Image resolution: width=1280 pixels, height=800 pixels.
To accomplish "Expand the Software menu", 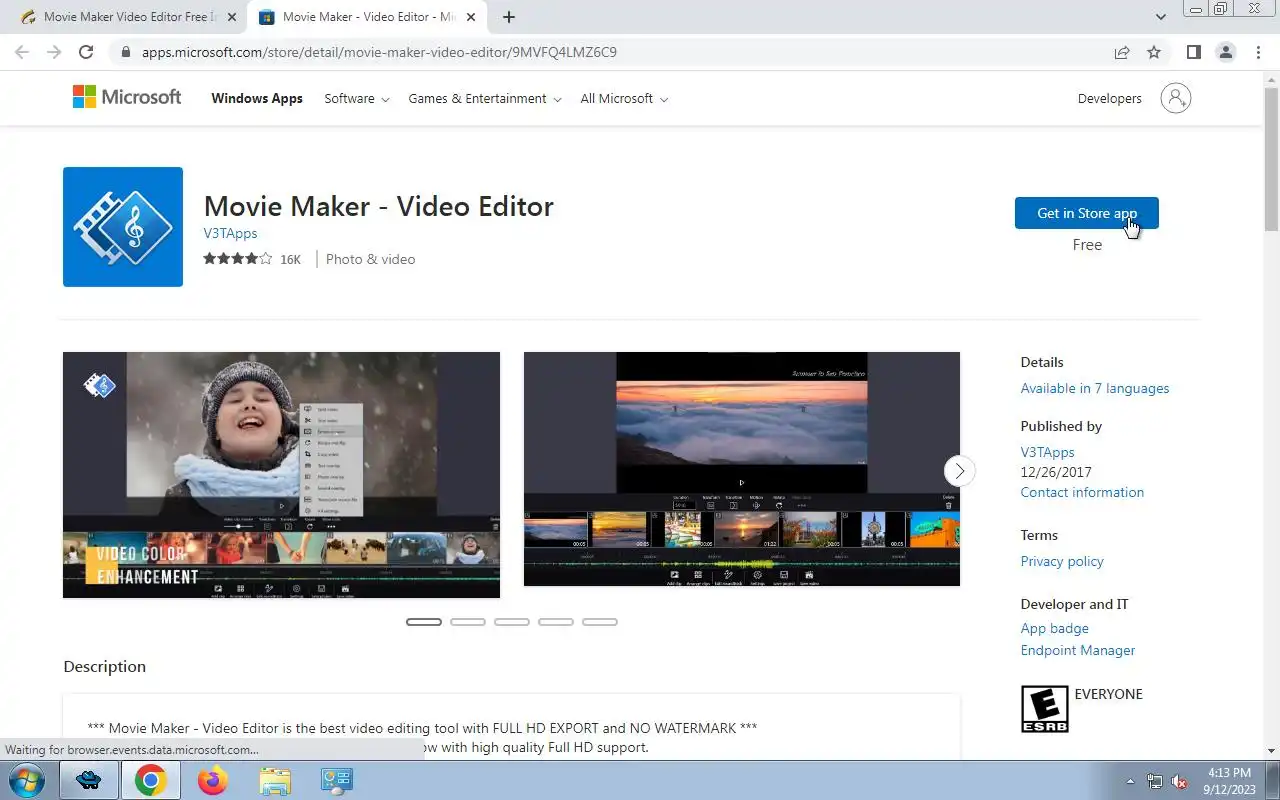I will pos(357,98).
